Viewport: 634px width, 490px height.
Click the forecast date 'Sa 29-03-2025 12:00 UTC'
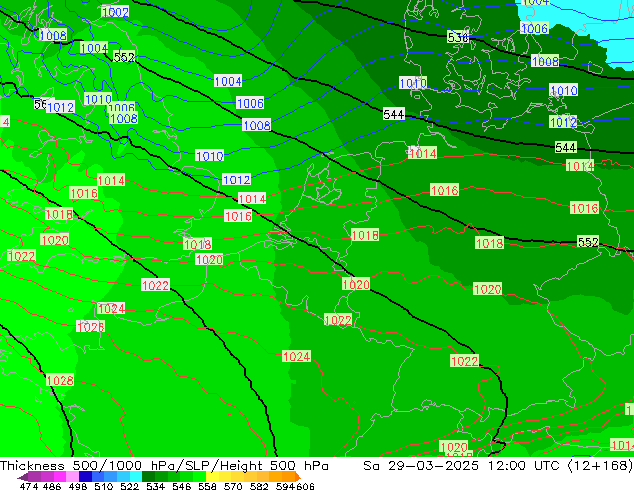point(463,466)
